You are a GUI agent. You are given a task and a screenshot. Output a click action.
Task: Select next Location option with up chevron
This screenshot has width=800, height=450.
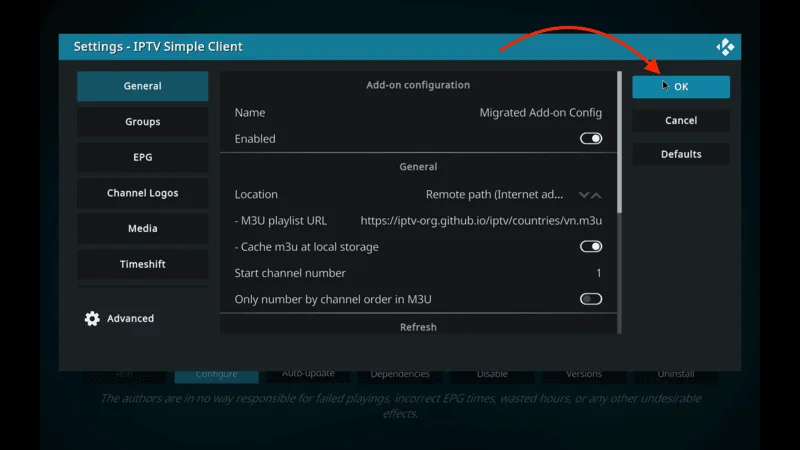[596, 195]
